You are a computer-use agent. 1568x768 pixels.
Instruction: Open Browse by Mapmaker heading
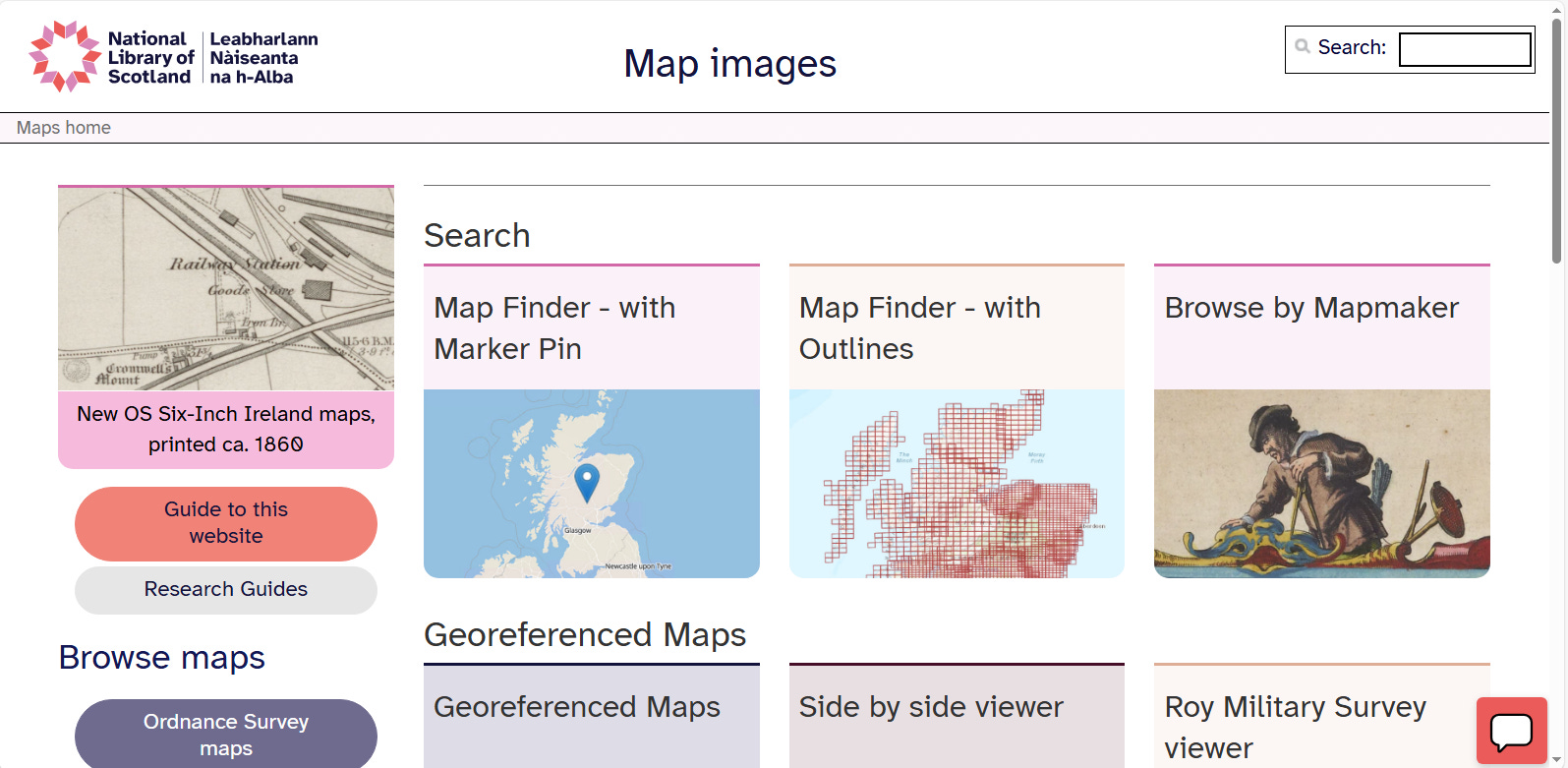(1311, 308)
